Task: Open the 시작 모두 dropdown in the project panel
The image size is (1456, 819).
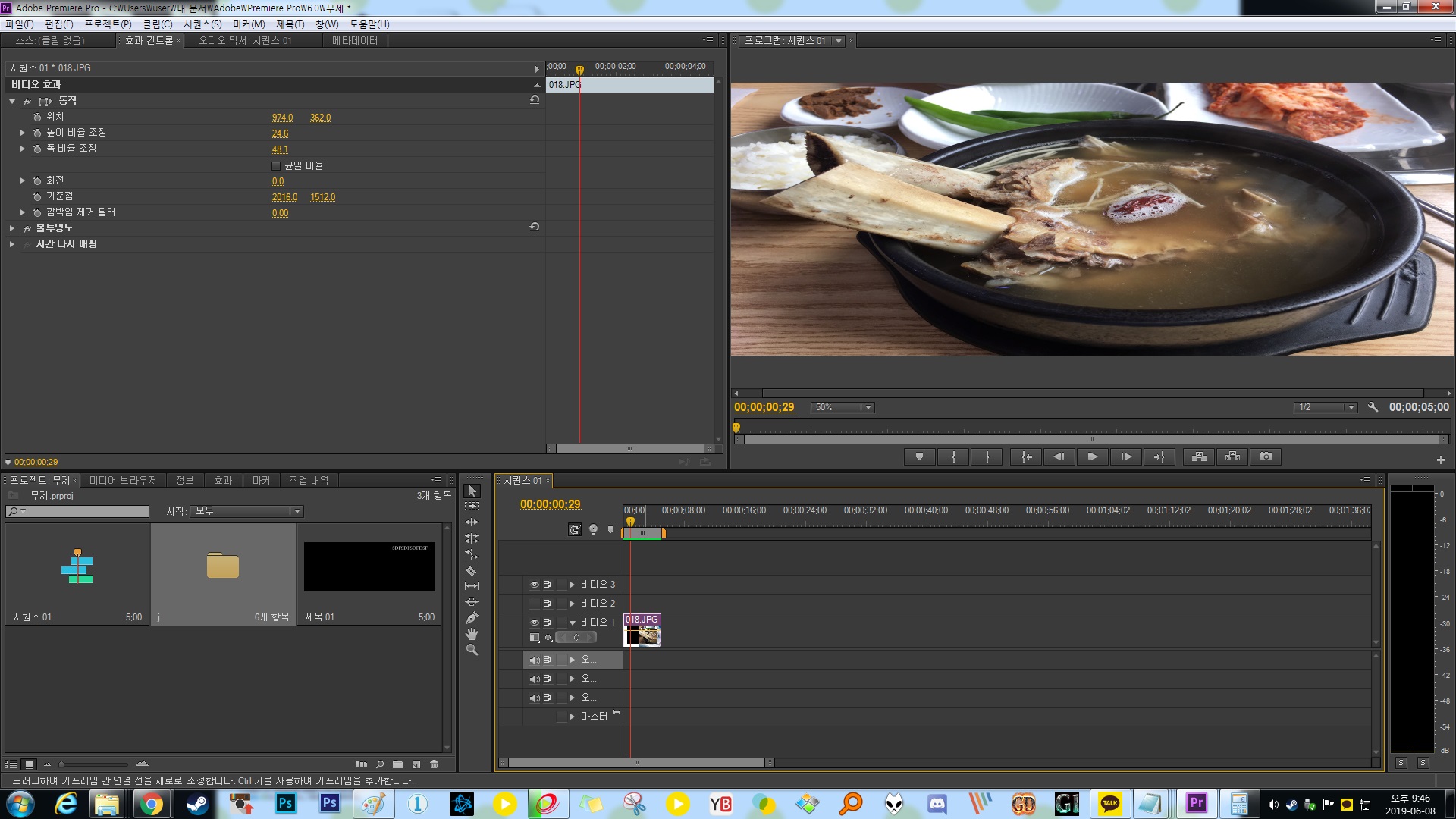Action: pyautogui.click(x=246, y=511)
